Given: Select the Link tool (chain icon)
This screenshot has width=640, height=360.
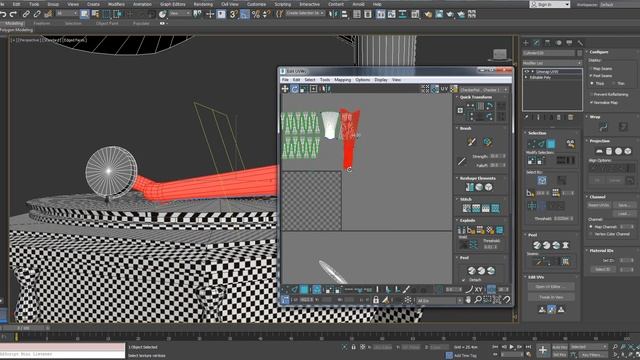Looking at the screenshot, I should pyautogui.click(x=27, y=14).
